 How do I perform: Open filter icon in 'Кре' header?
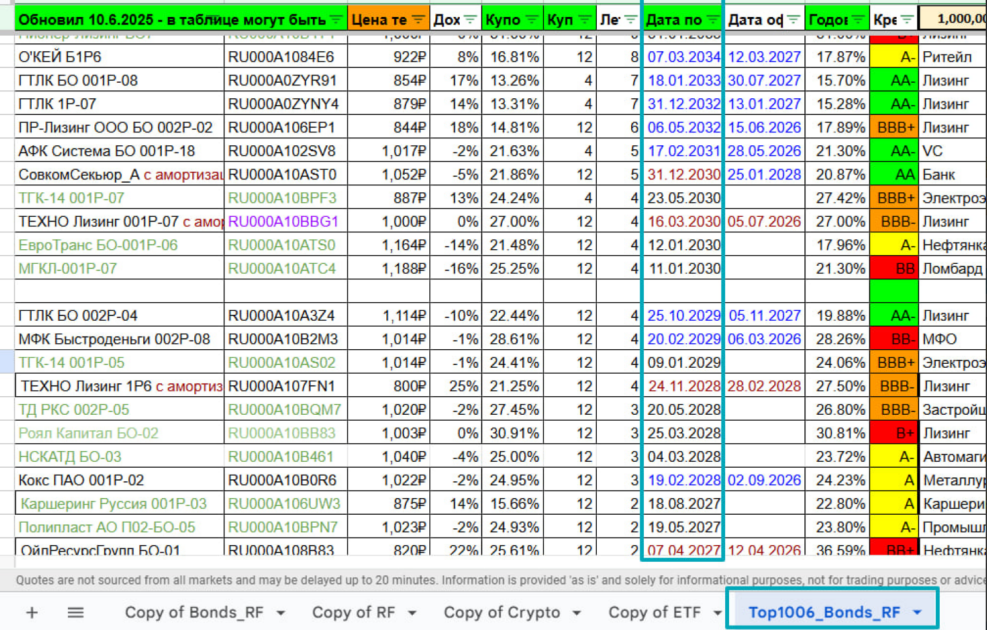point(907,20)
